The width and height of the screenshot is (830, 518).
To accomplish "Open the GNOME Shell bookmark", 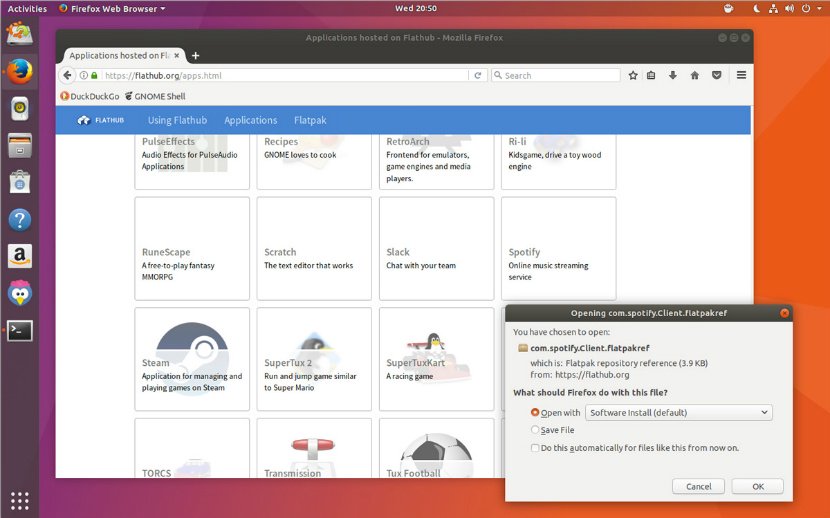I will [x=155, y=96].
